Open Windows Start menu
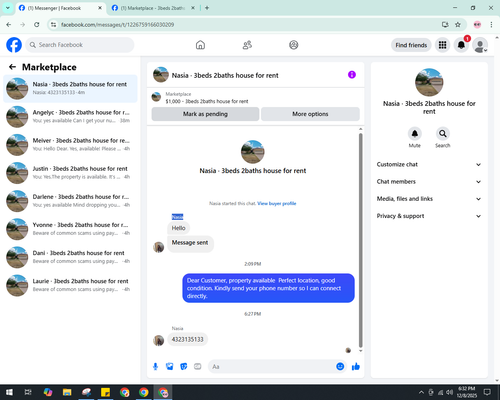 point(9,392)
